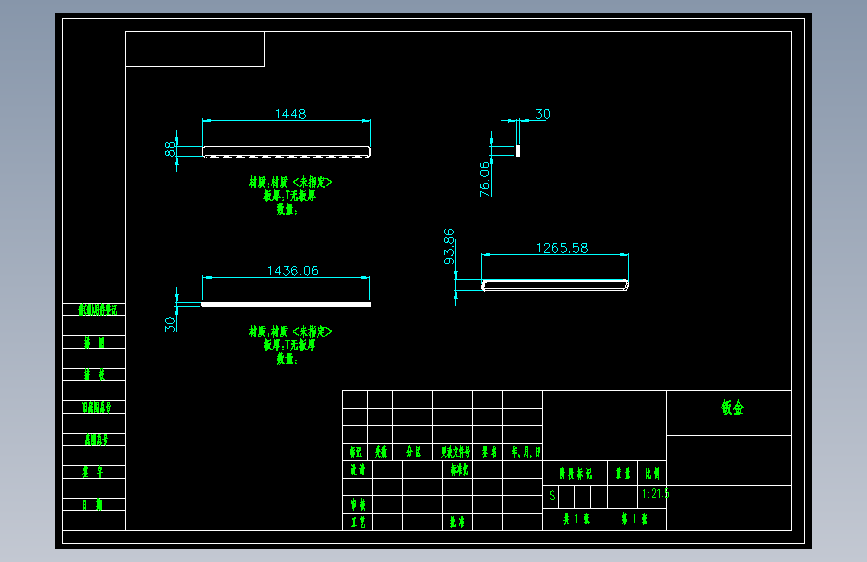Select the 1448 dimension value
This screenshot has height=562, width=867.
click(x=290, y=113)
